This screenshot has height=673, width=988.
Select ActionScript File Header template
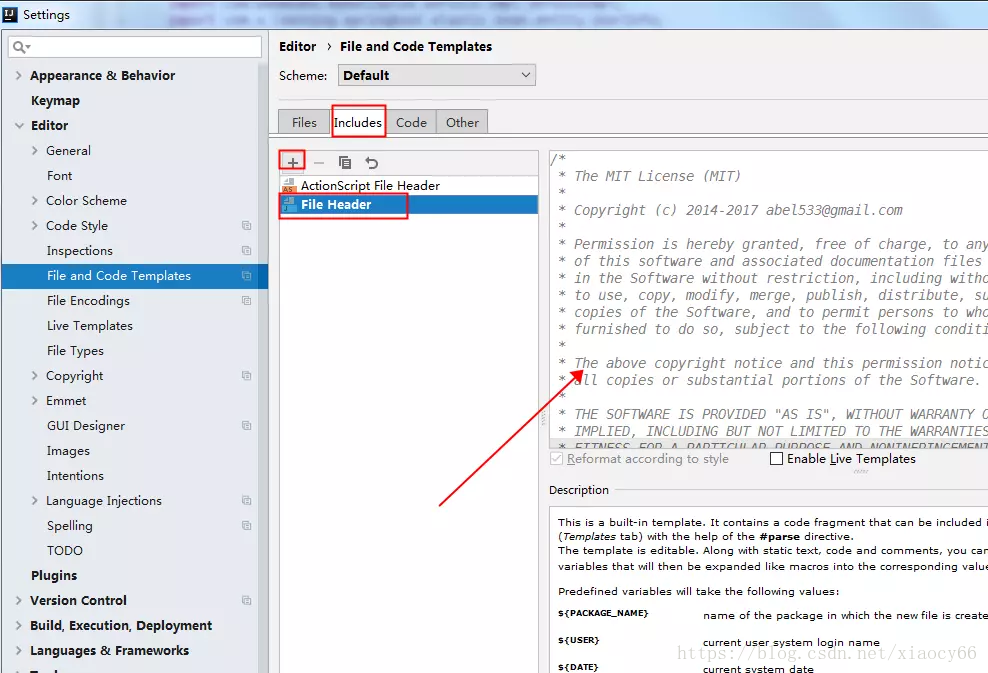[x=409, y=185]
